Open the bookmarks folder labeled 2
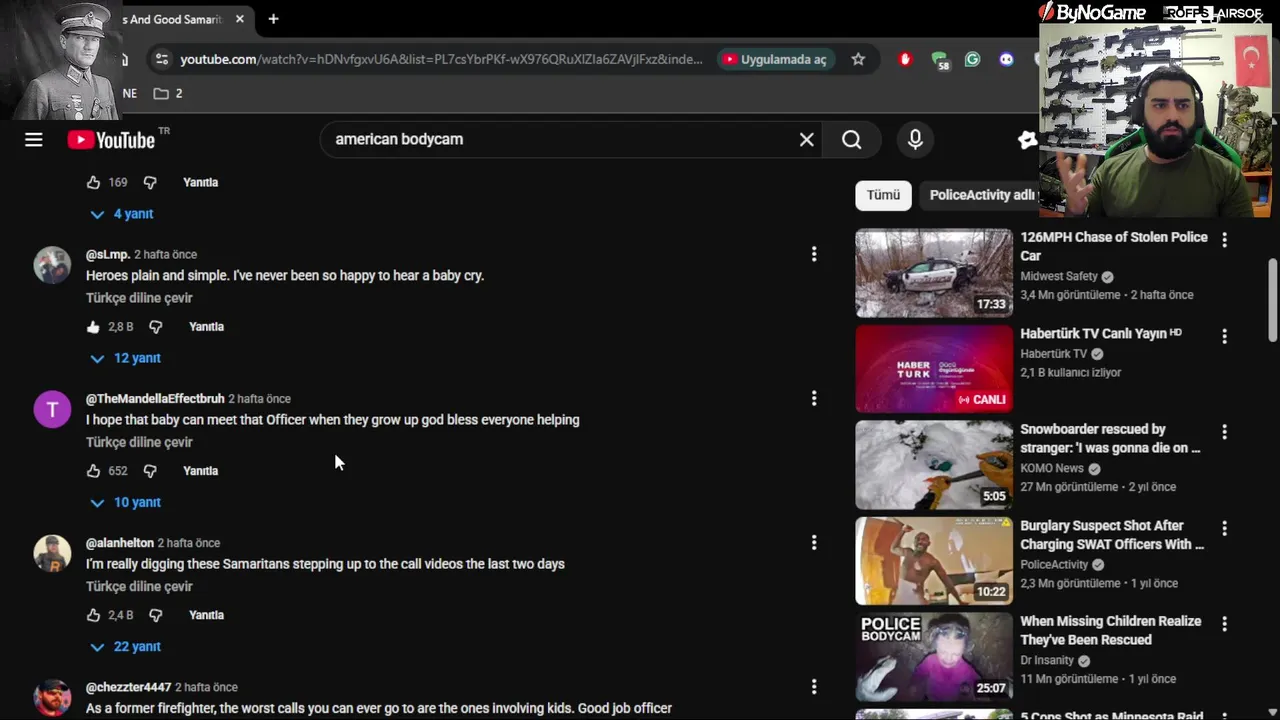Viewport: 1280px width, 720px height. (168, 94)
